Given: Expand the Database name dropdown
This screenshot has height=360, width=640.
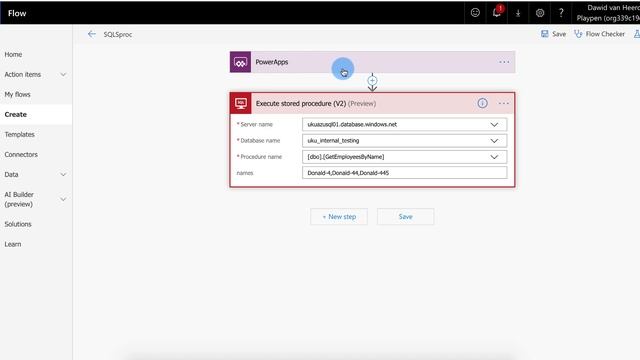Looking at the screenshot, I should (494, 141).
